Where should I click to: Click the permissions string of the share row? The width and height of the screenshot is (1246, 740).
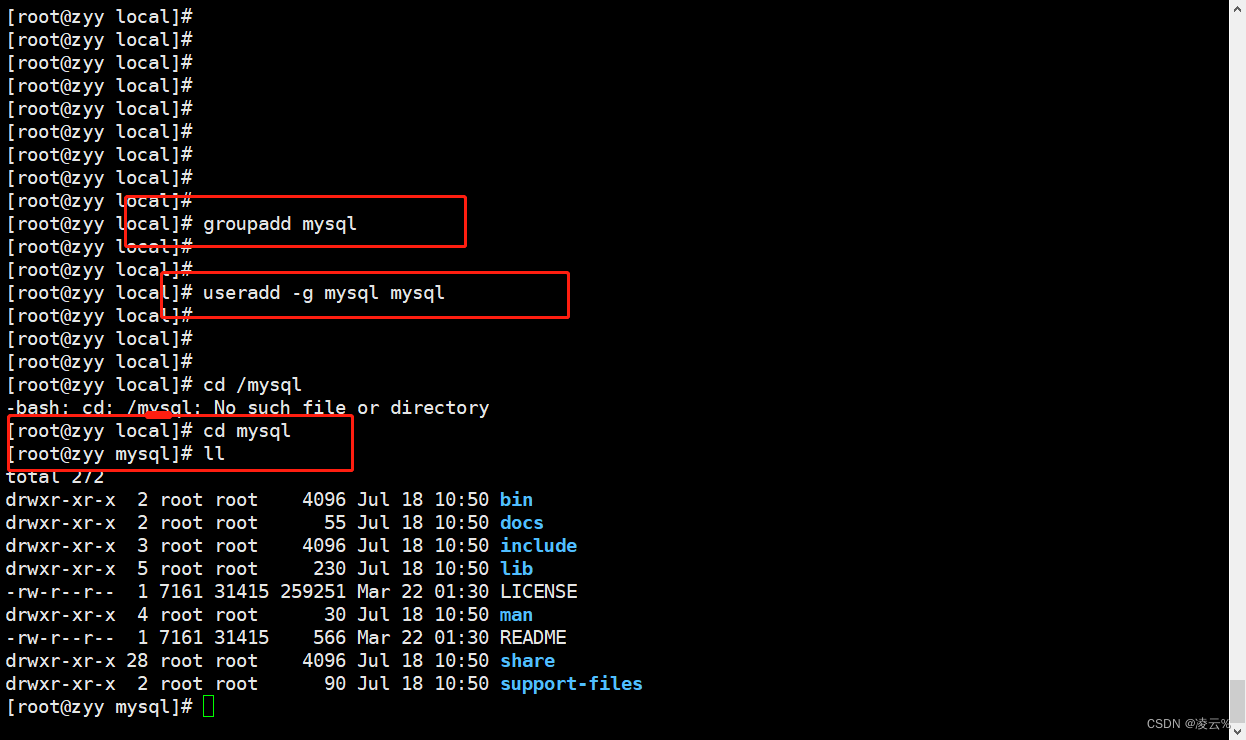pyautogui.click(x=60, y=661)
